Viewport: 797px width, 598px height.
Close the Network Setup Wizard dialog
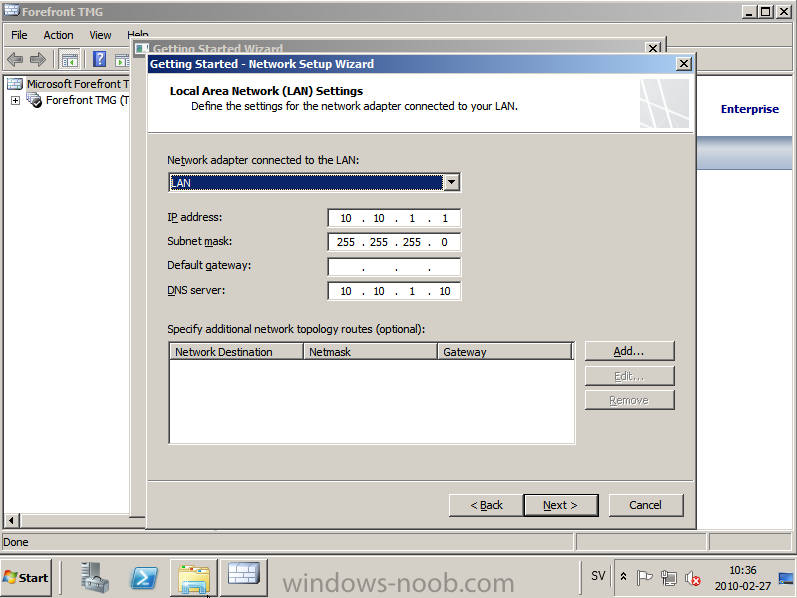[x=684, y=64]
